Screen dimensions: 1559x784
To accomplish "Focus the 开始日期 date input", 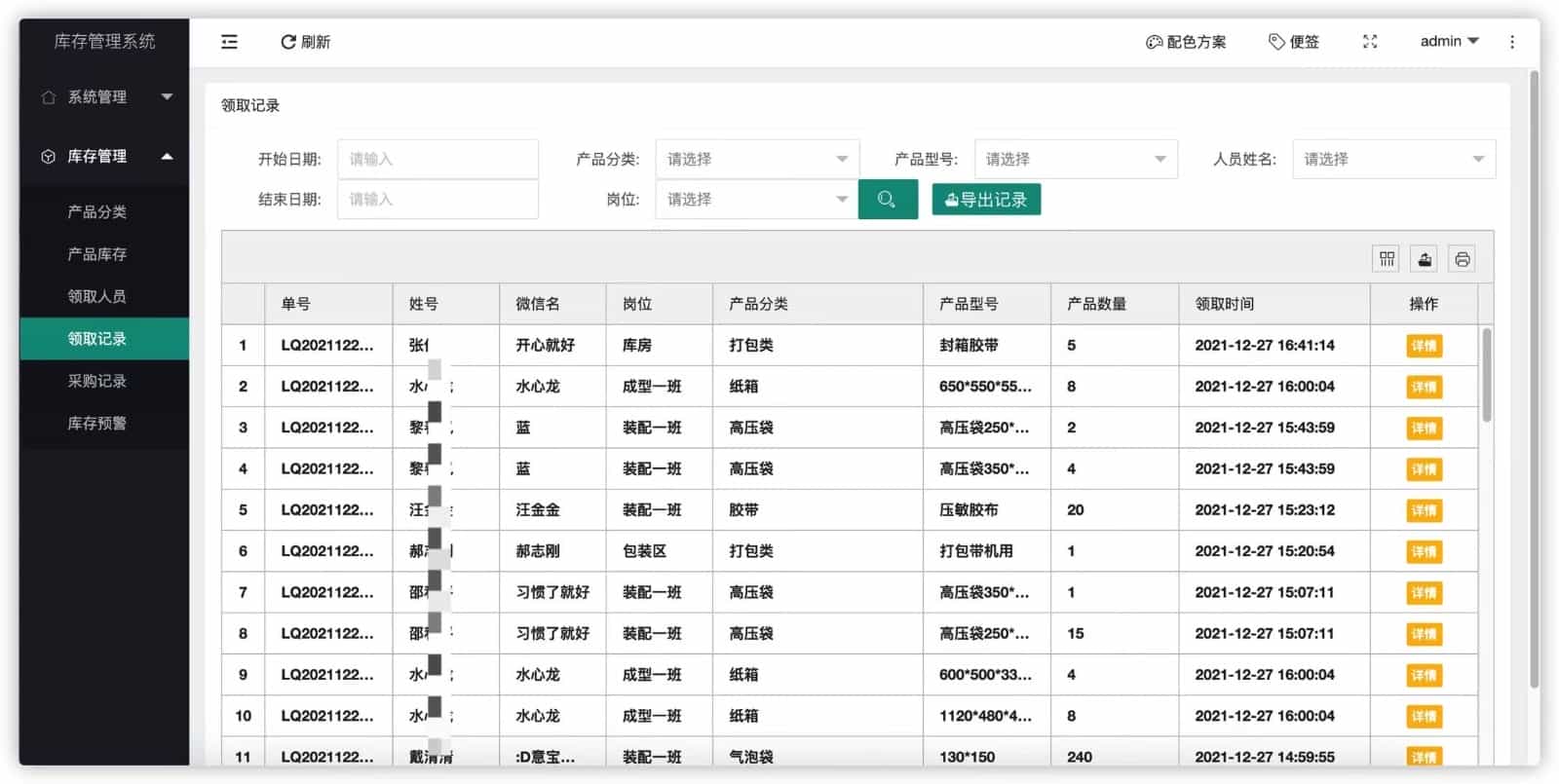I will pos(437,160).
